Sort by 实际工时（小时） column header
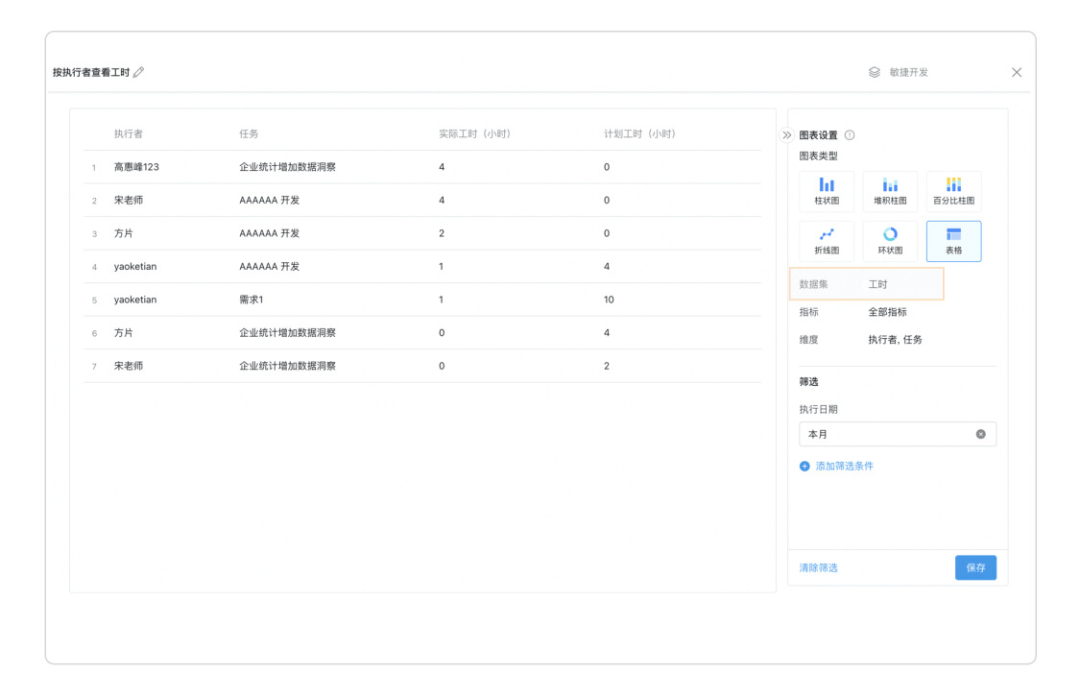 474,134
